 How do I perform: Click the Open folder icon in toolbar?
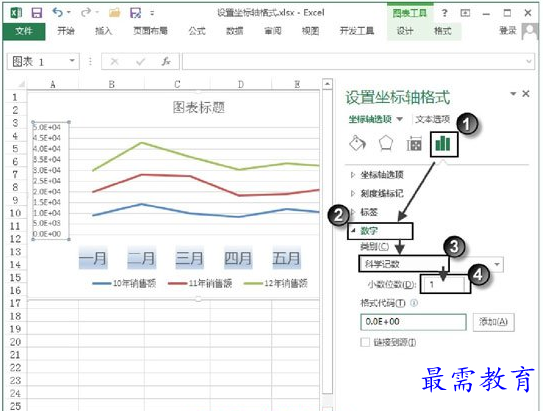tap(115, 13)
